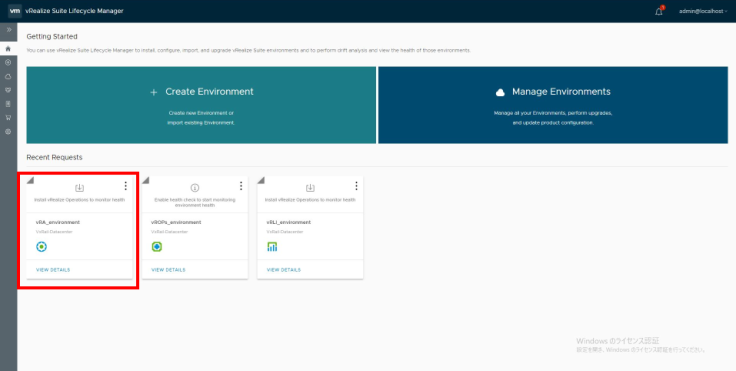Select the vRLI_environment name text
This screenshot has height=371, width=736.
tap(289, 222)
